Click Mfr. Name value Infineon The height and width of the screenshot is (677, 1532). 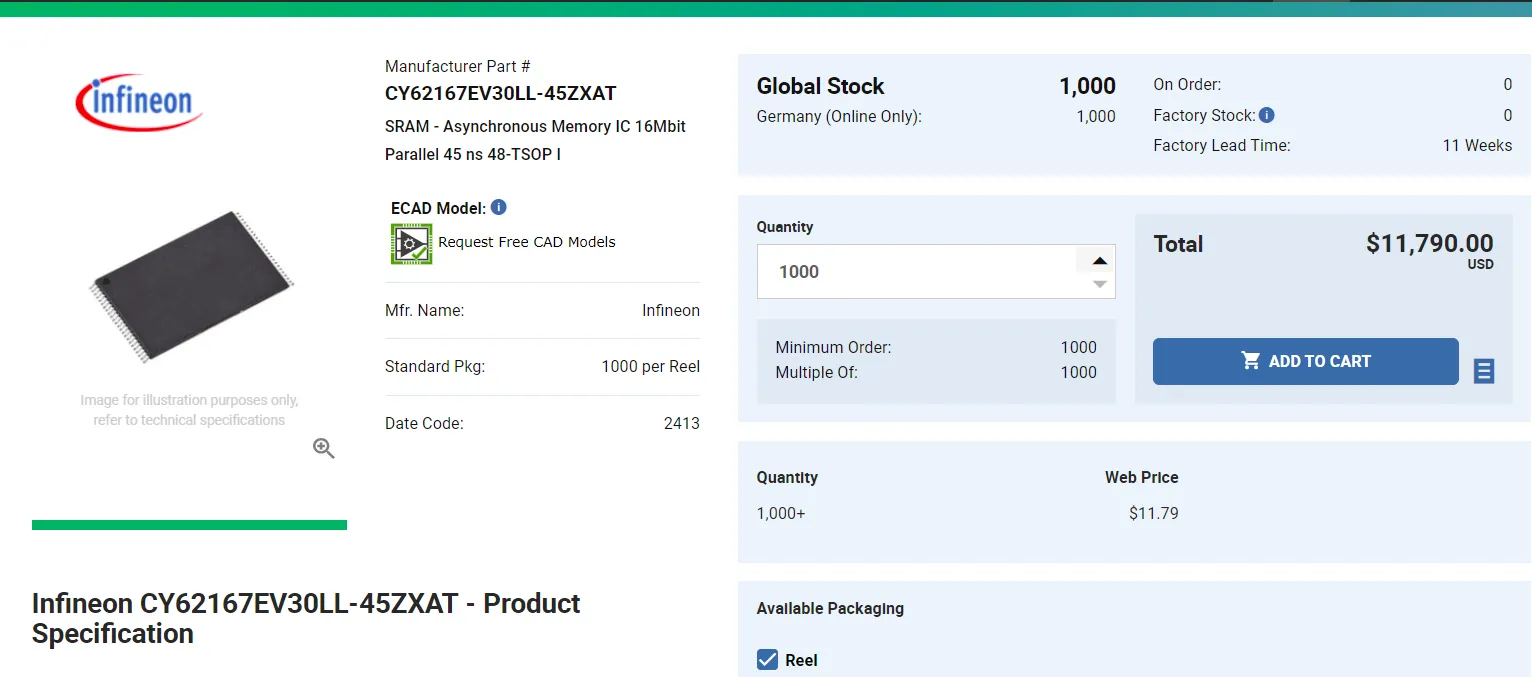coord(671,310)
